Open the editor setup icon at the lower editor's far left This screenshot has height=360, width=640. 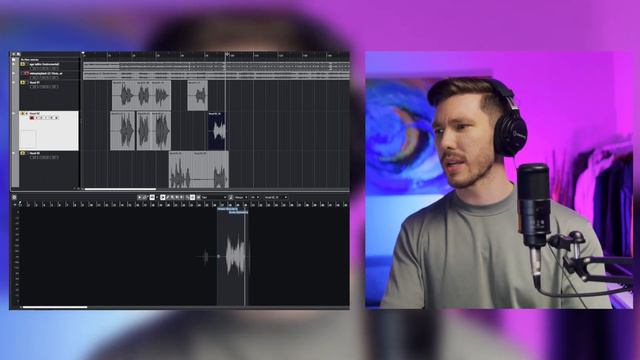[14, 197]
